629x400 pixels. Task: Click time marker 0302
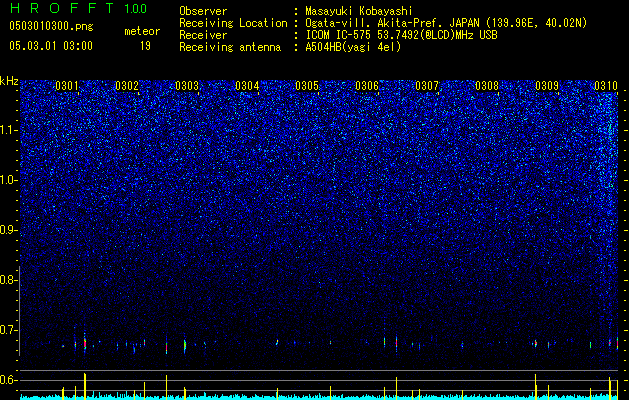pyautogui.click(x=127, y=86)
